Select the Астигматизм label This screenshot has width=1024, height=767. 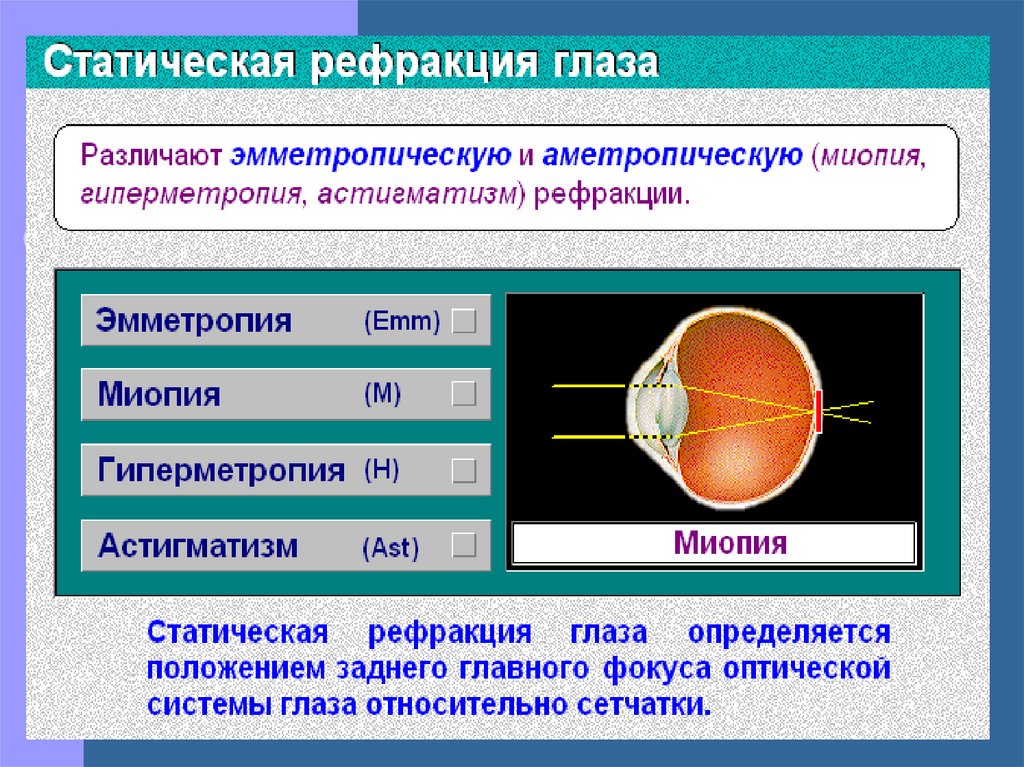198,546
